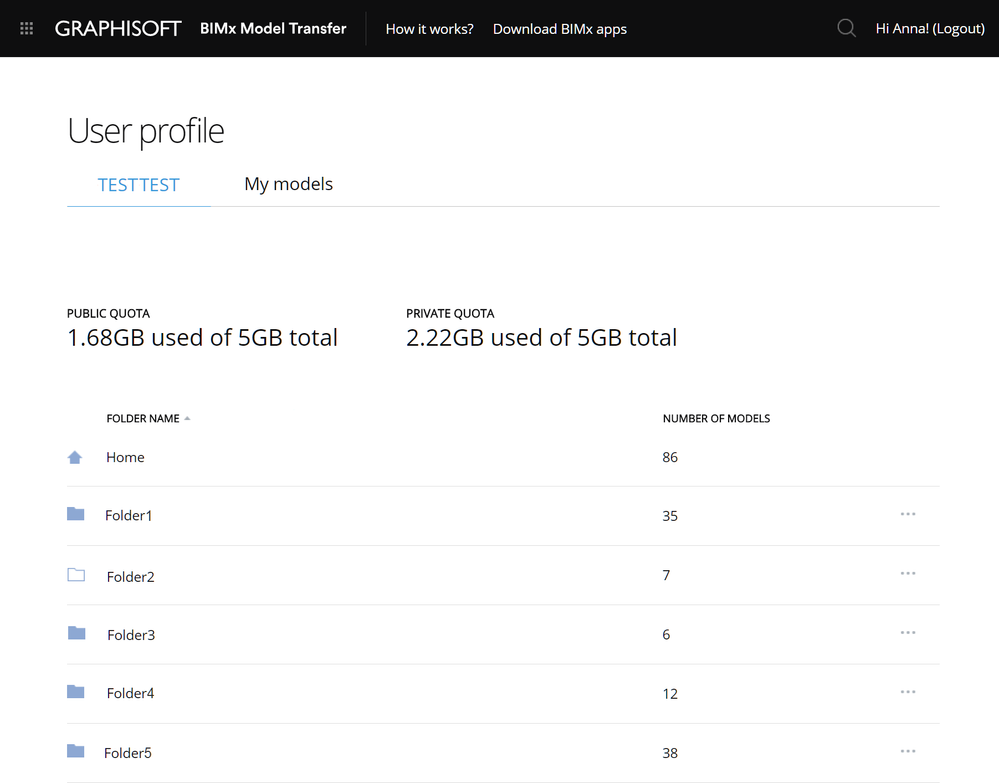Screen dimensions: 999x783
Task: Expand more options for Folder3
Action: [x=908, y=633]
